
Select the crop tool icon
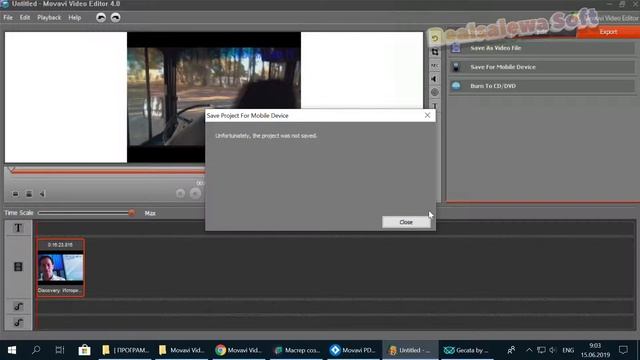(435, 52)
